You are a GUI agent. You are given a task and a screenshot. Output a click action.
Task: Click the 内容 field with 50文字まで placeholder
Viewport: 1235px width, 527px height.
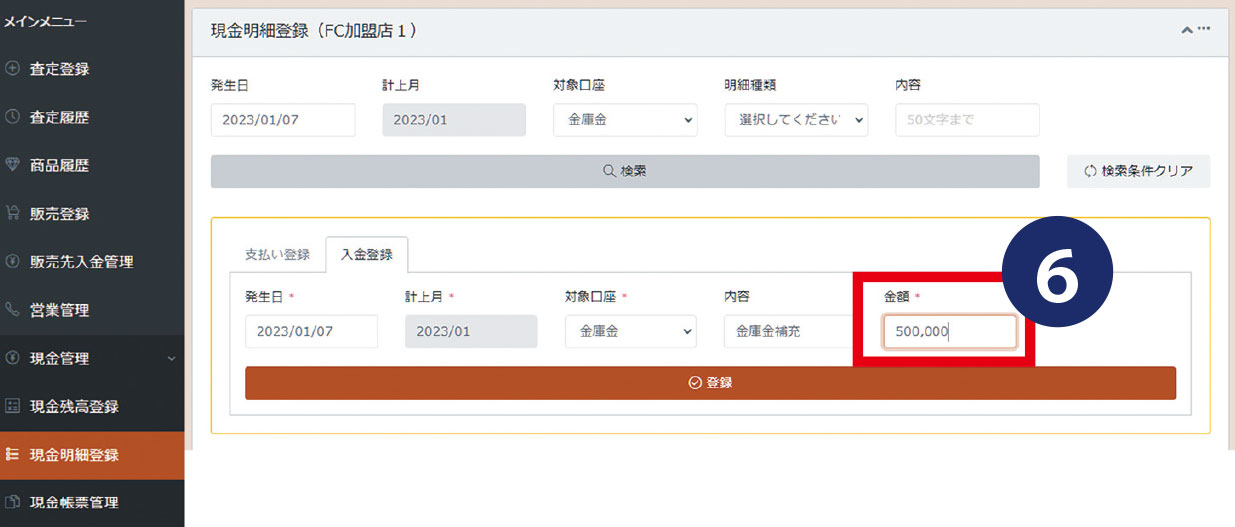tap(967, 119)
